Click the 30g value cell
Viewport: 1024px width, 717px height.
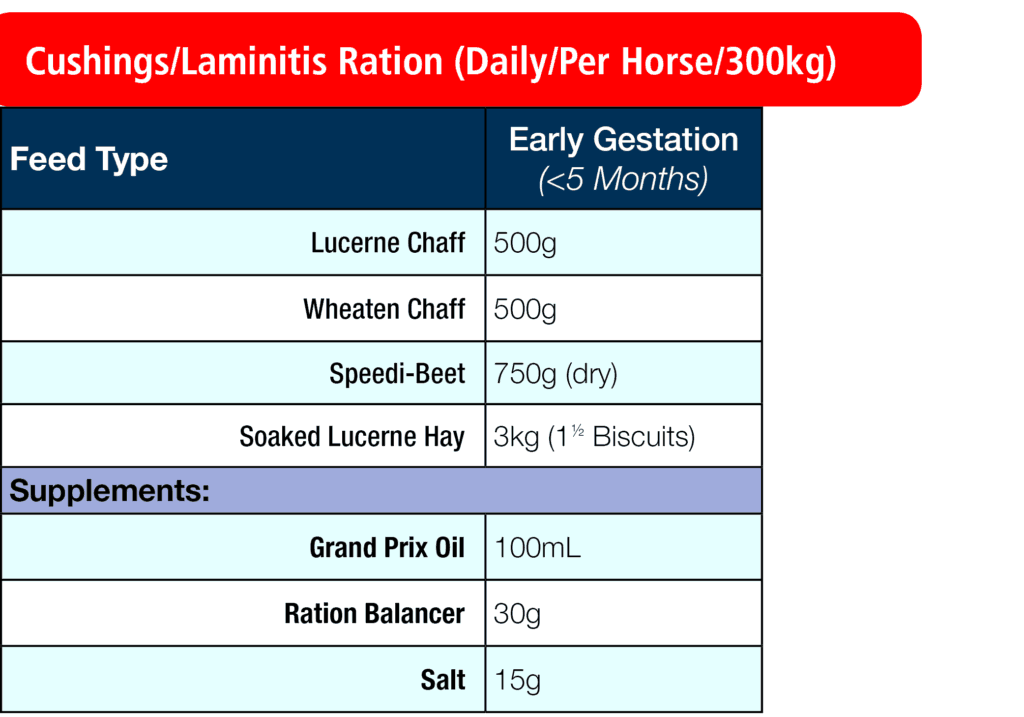pyautogui.click(x=517, y=613)
